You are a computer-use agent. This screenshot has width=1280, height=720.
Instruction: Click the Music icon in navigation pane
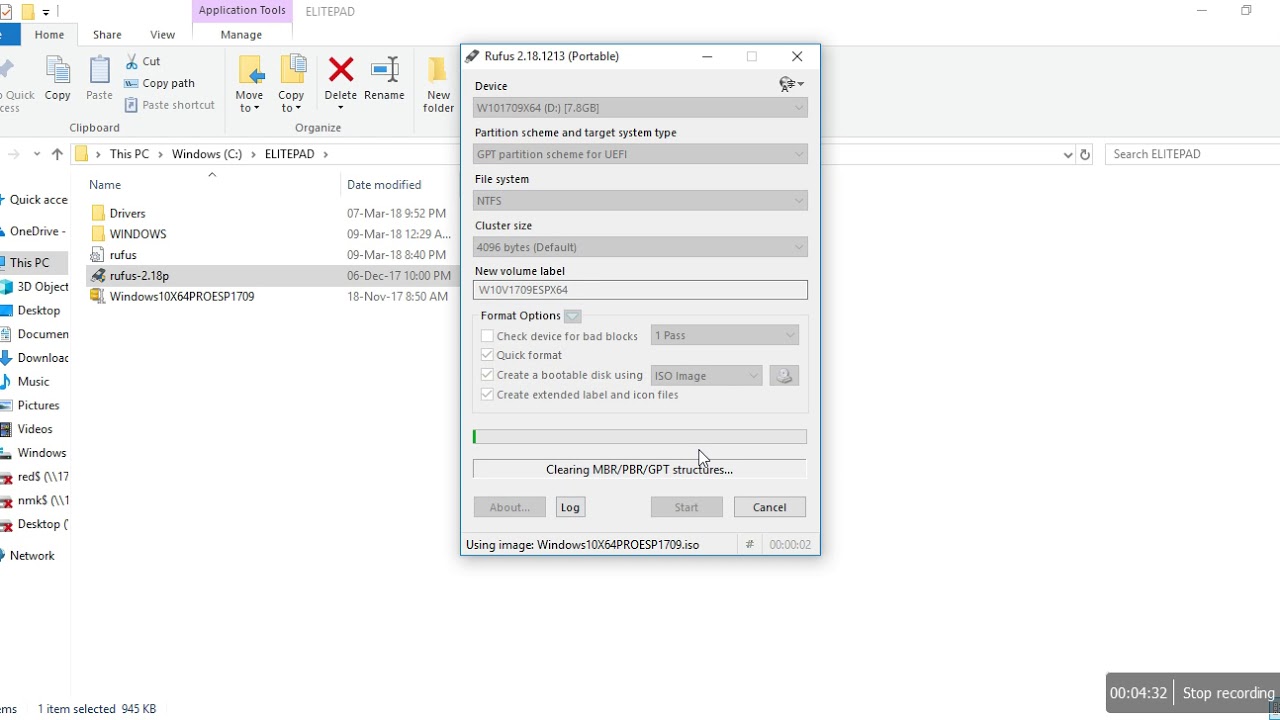coord(7,381)
